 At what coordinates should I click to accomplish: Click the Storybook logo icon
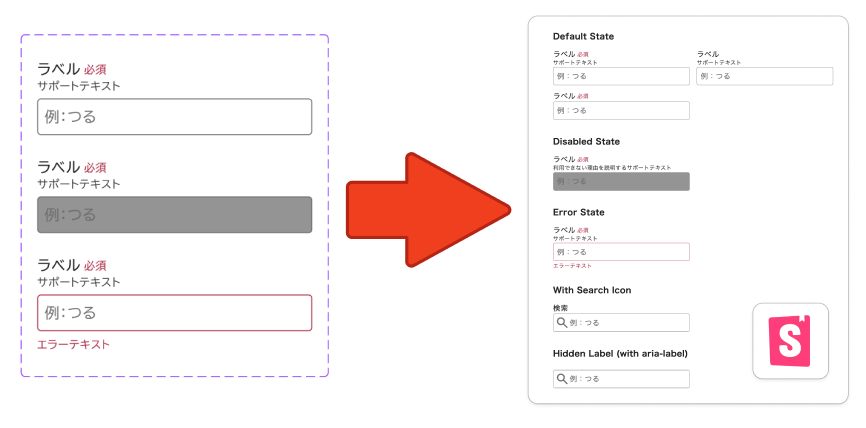point(790,341)
